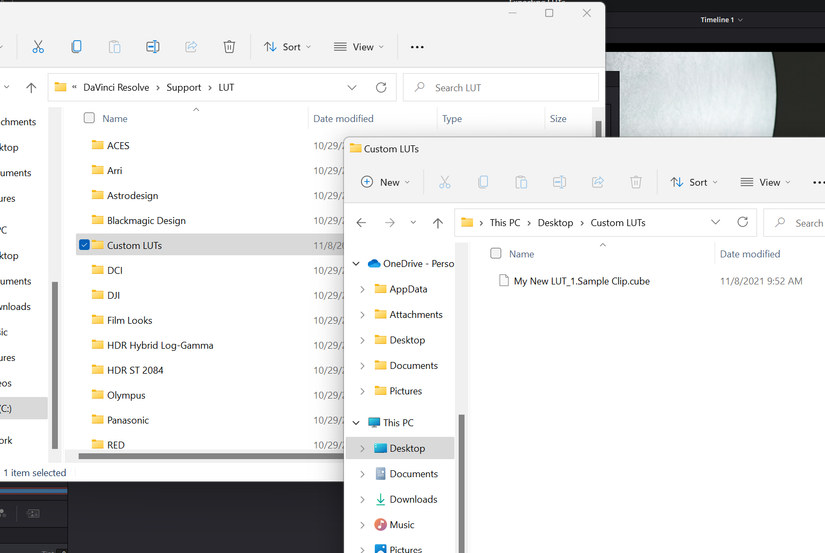Click the Date modified column header in LUT window
Screen dimensions: 825x553
coord(343,118)
